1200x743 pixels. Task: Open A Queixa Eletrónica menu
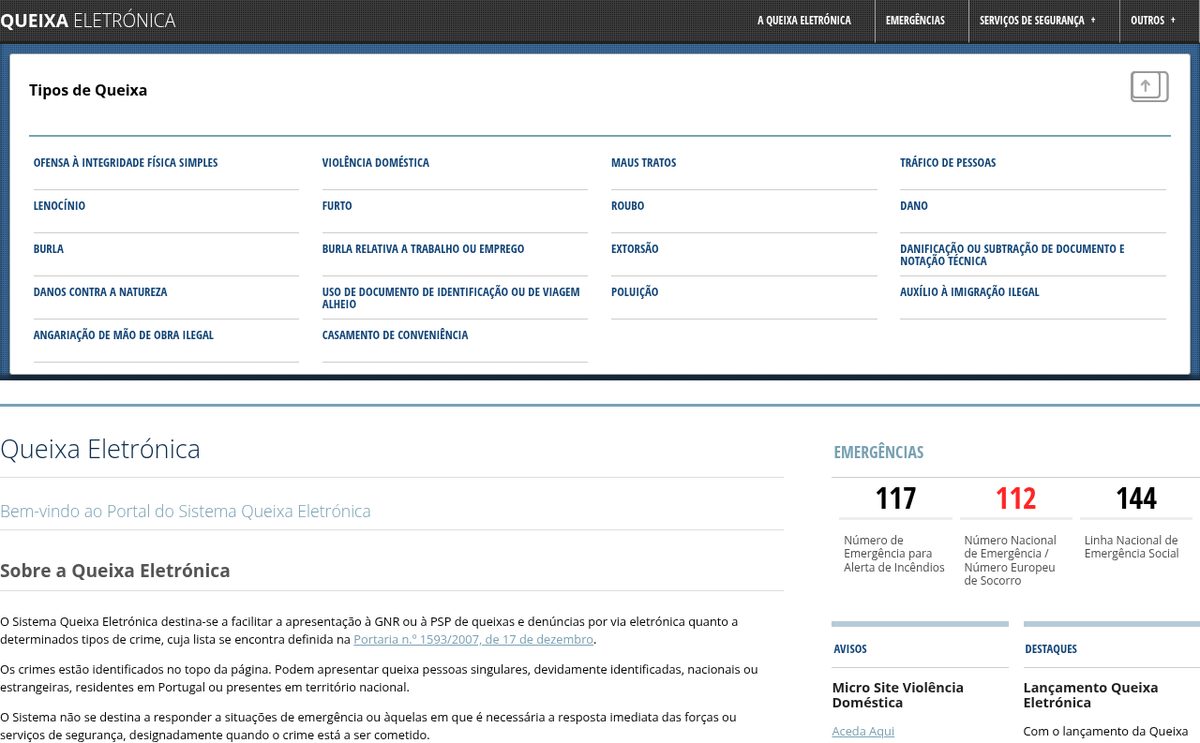click(x=804, y=20)
